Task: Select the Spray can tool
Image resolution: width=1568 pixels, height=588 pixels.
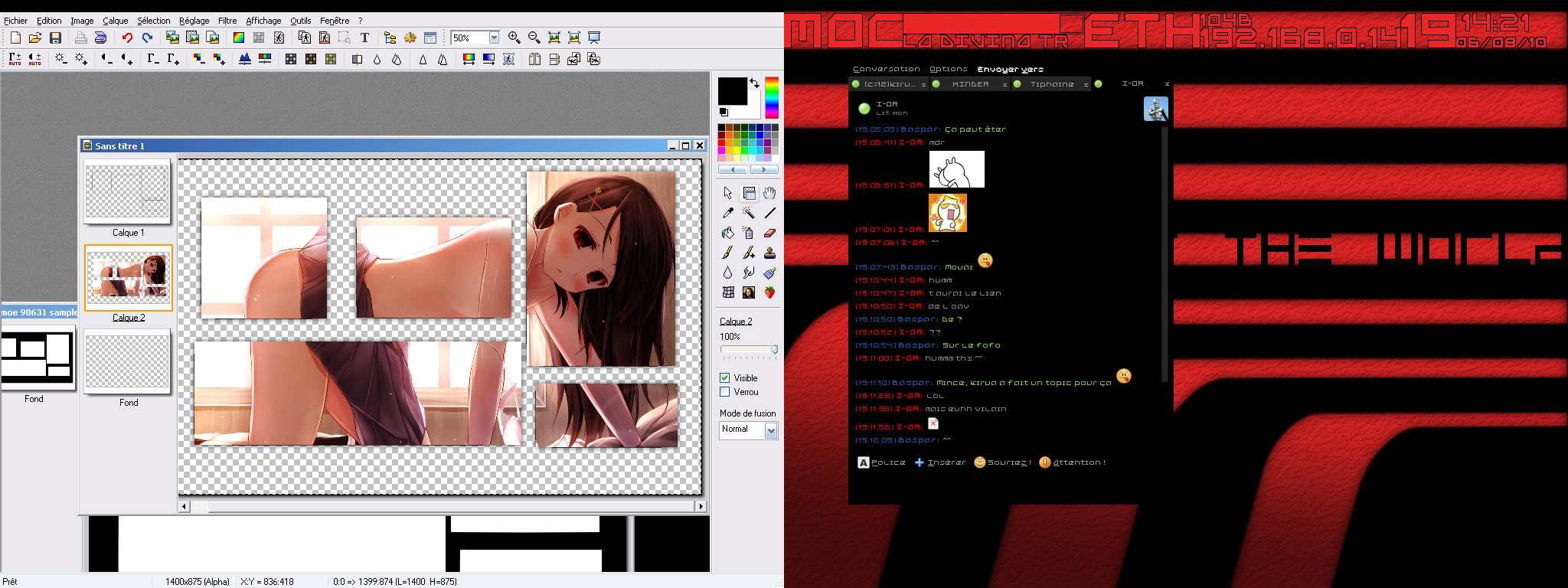Action: pyautogui.click(x=749, y=233)
